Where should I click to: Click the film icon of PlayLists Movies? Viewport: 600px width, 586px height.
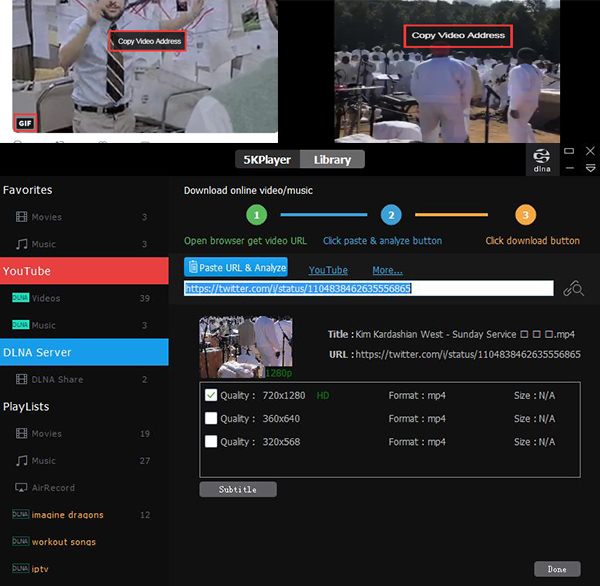[21, 433]
